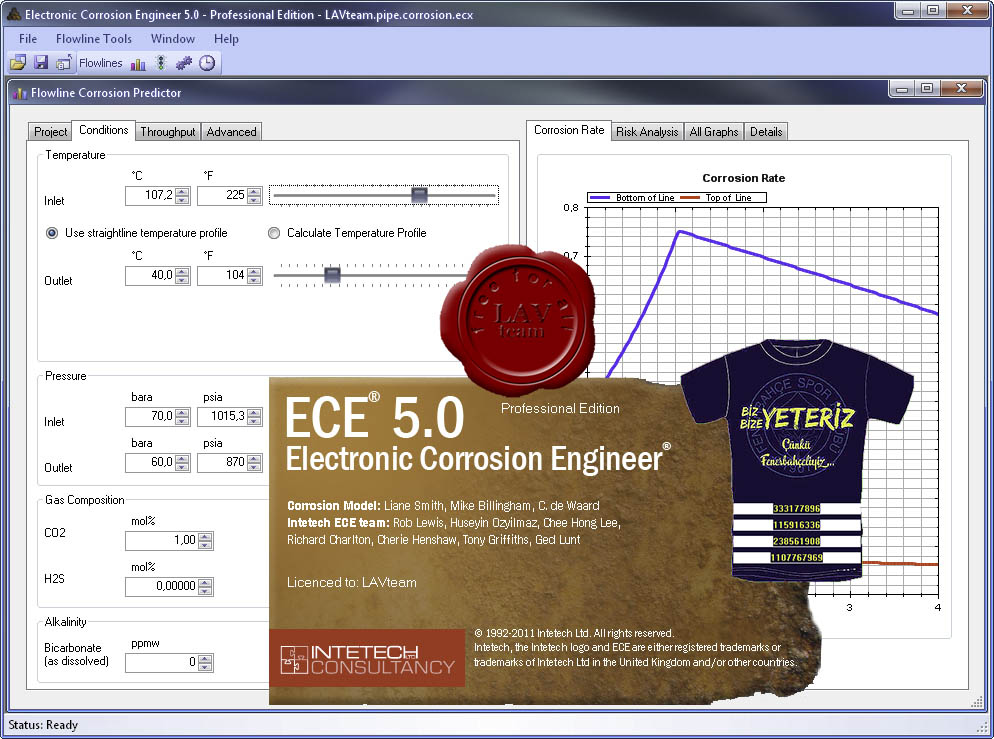Decrease H2S mol% with down arrow
Screen dimensions: 994x739
click(205, 591)
